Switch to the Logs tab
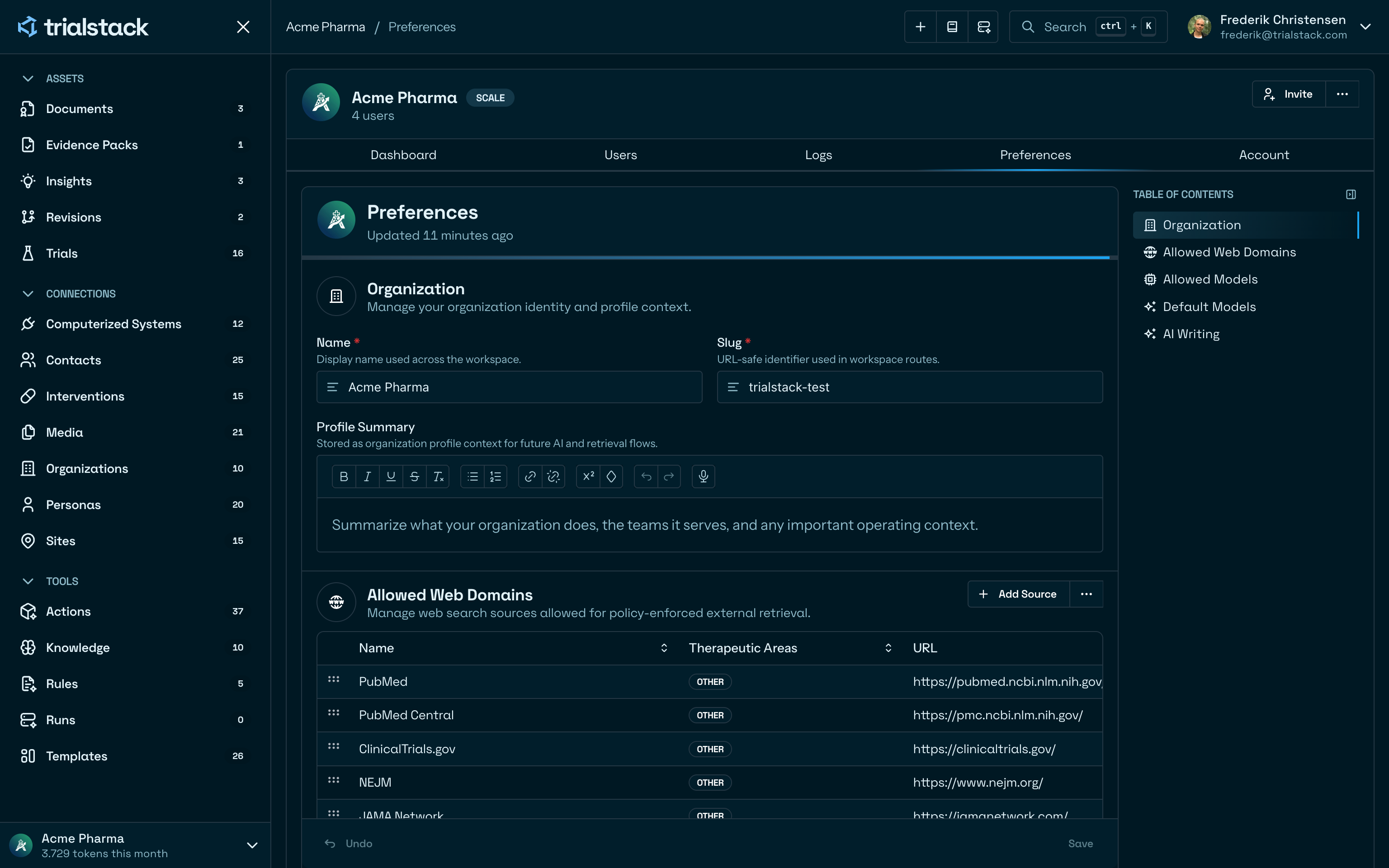 [818, 155]
